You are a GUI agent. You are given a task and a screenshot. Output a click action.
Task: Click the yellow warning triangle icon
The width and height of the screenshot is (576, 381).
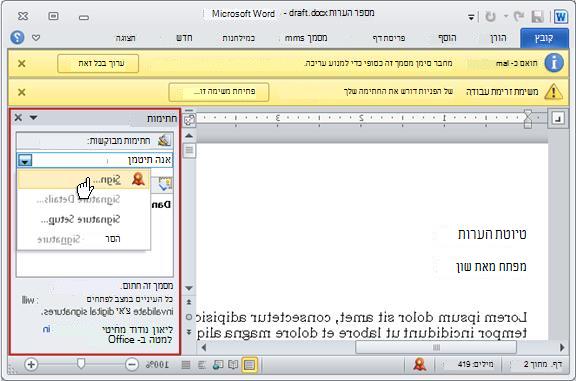click(x=553, y=92)
